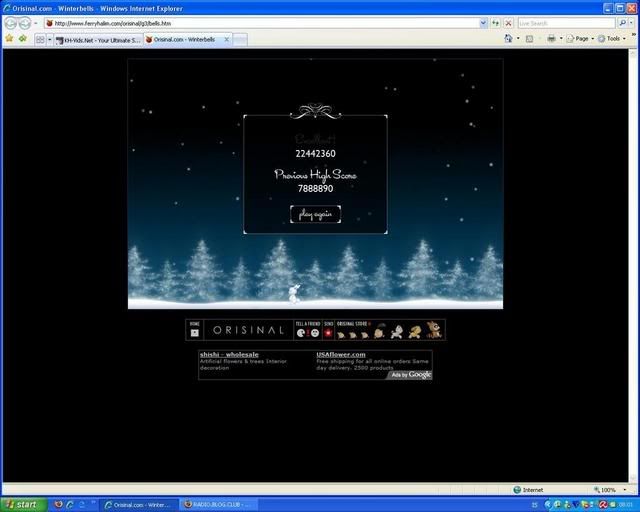Open Favorites Center star icon
The width and height of the screenshot is (640, 512).
[9, 39]
